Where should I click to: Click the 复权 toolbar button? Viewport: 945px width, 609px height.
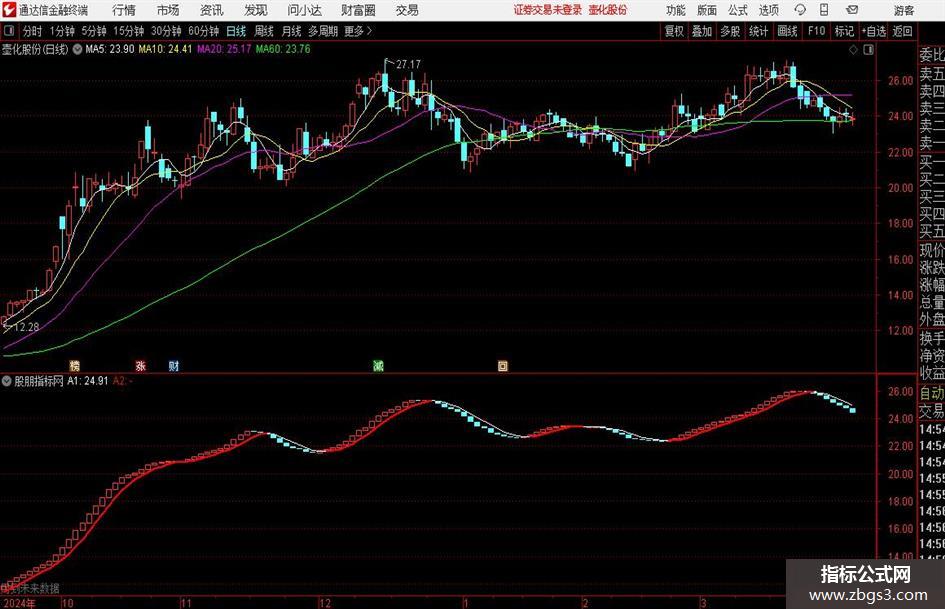click(x=674, y=31)
